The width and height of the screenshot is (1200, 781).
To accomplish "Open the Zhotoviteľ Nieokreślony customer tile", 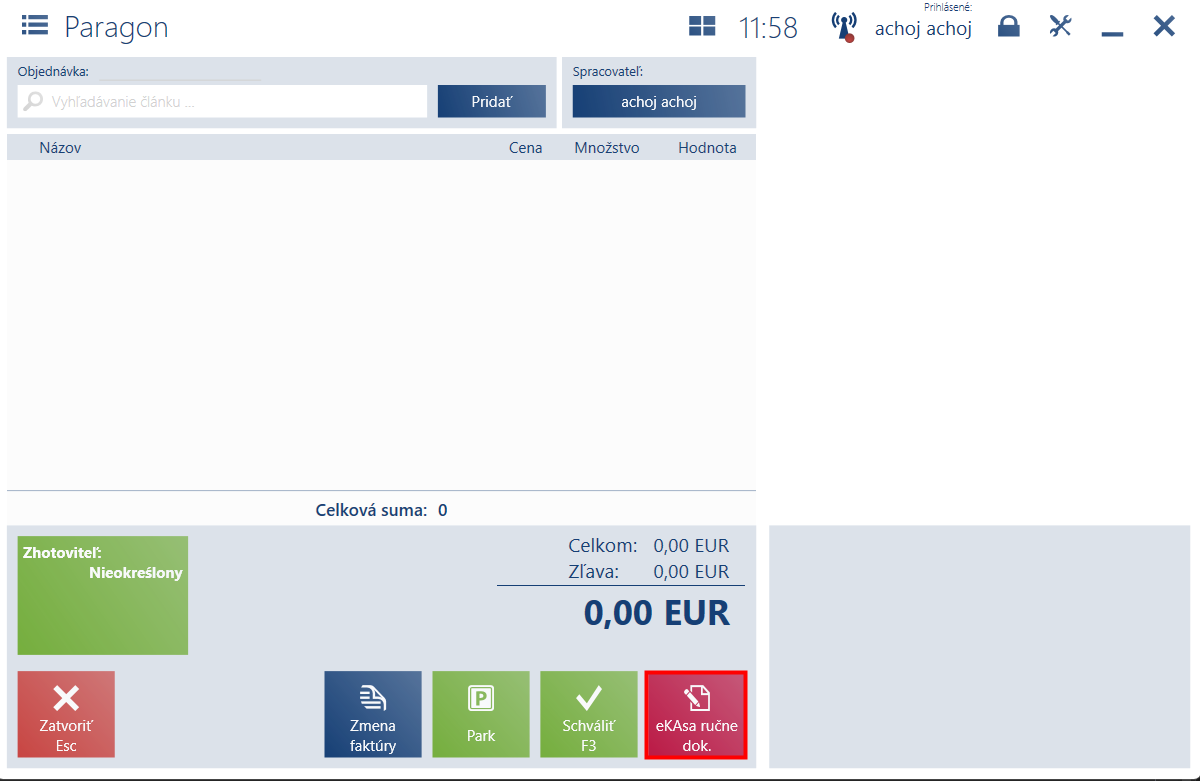I will (103, 595).
